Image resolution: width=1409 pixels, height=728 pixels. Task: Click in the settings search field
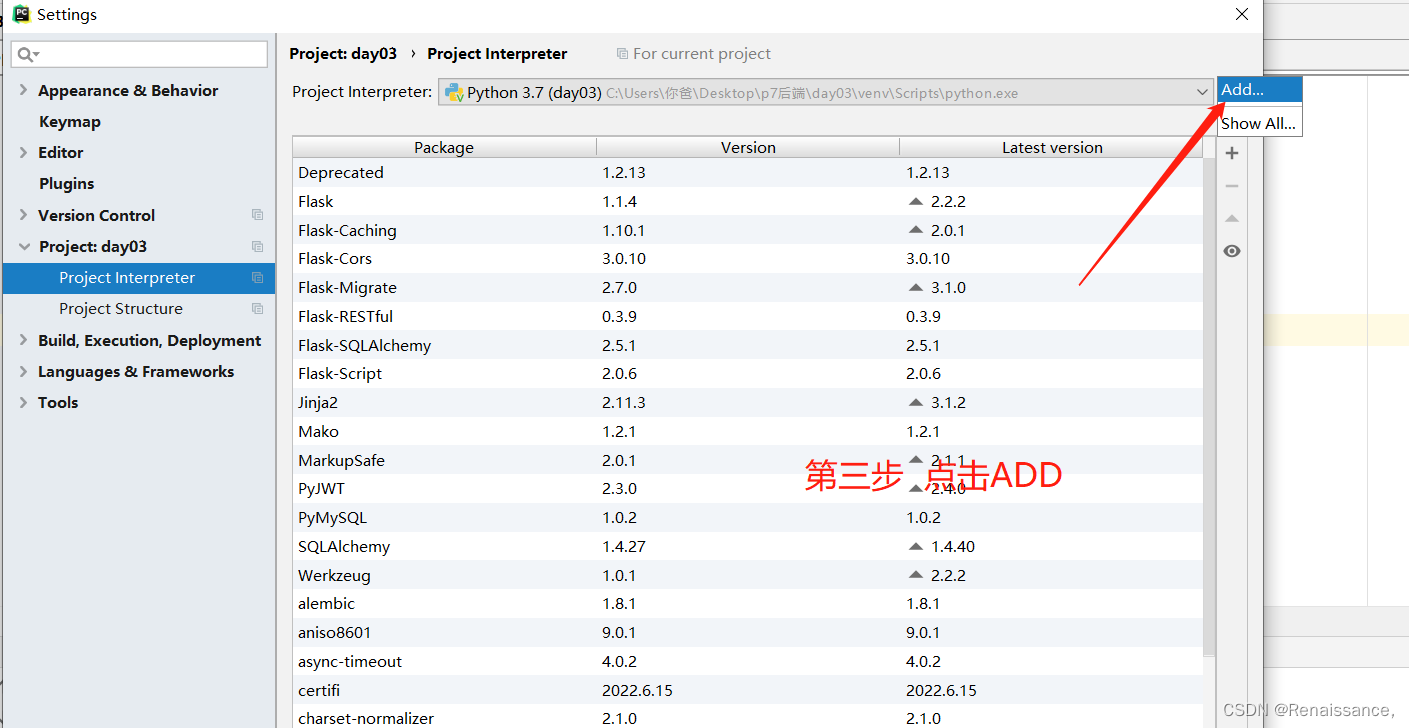[139, 54]
